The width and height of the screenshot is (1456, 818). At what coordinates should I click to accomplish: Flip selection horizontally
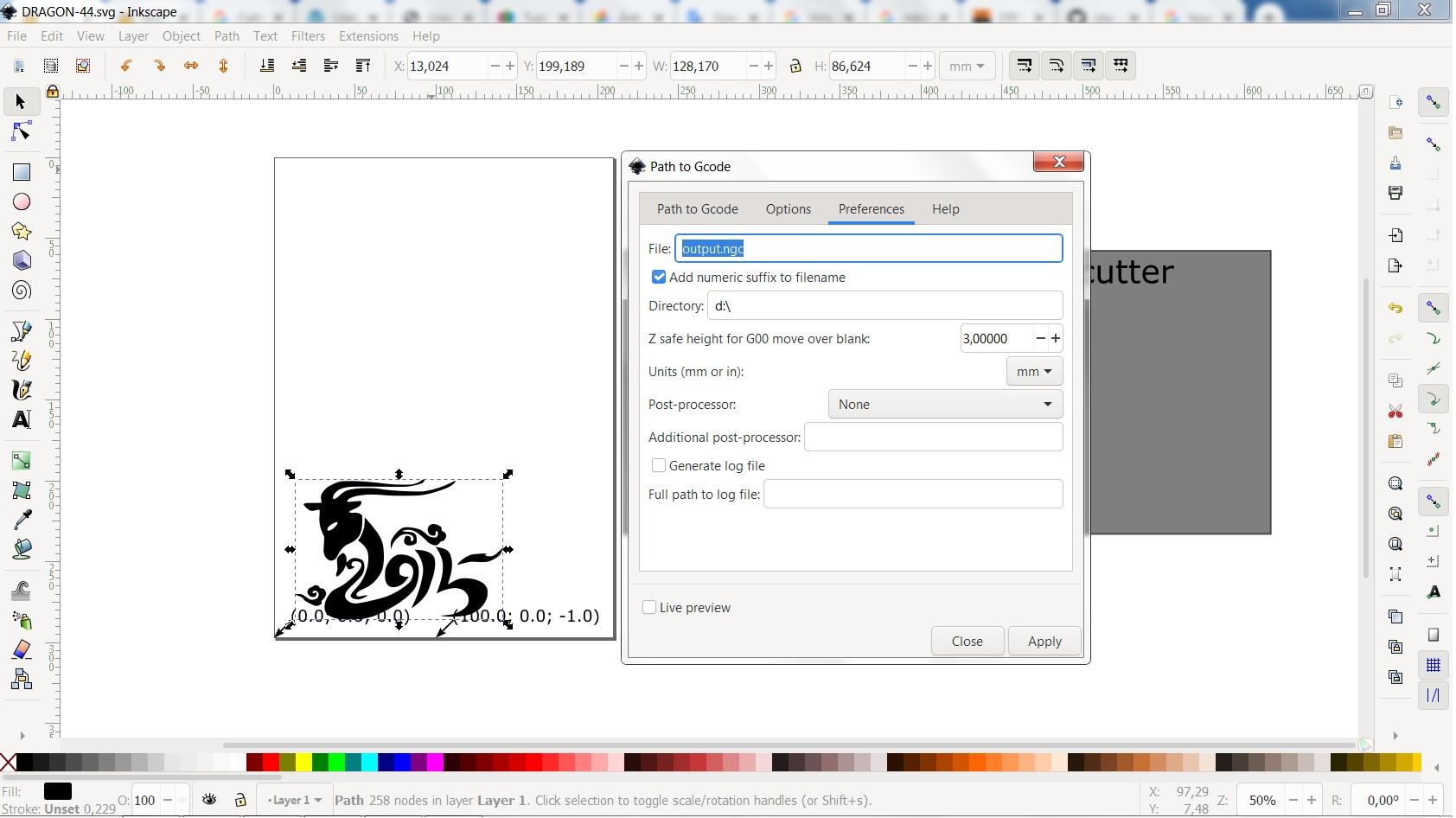coord(191,66)
